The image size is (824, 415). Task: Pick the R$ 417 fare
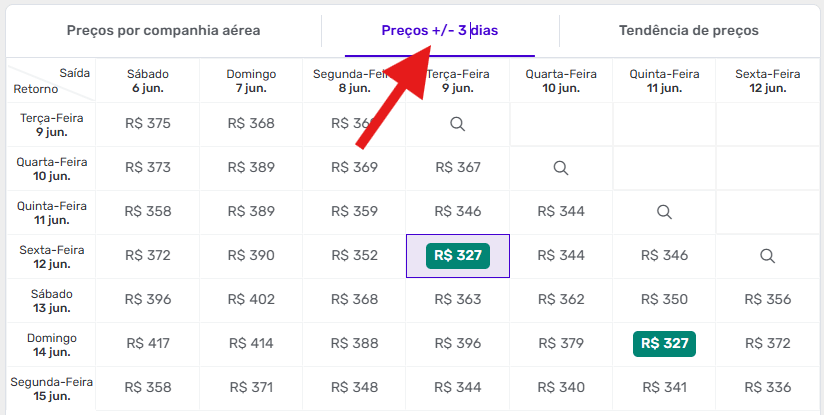coord(148,343)
